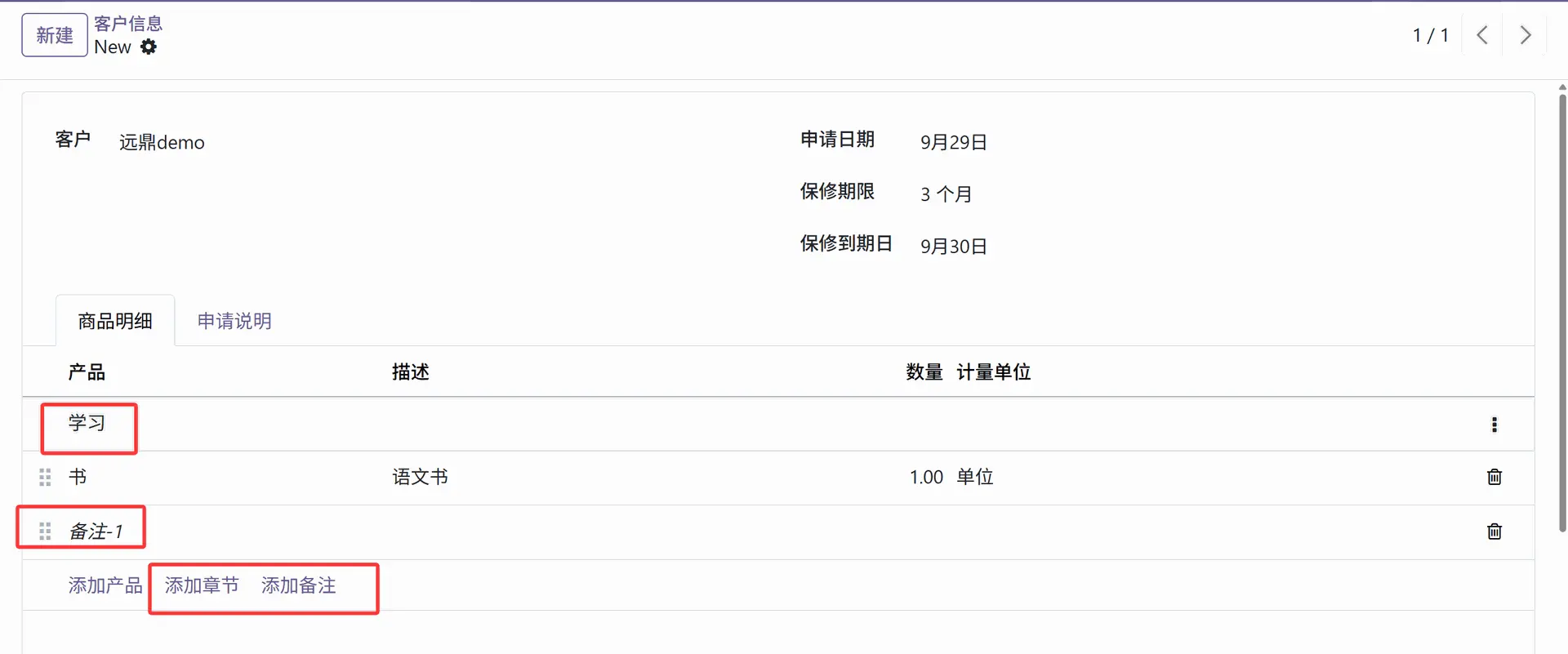Open the 申请日期 date field 9月29日
Screen dimensions: 1568x654
point(953,142)
